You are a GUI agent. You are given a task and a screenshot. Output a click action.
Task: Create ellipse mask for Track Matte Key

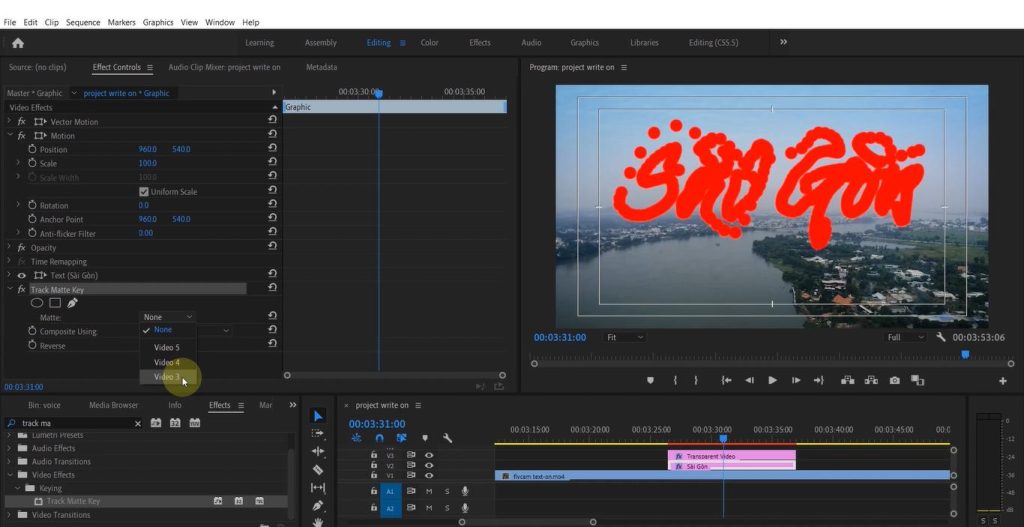pyautogui.click(x=37, y=303)
